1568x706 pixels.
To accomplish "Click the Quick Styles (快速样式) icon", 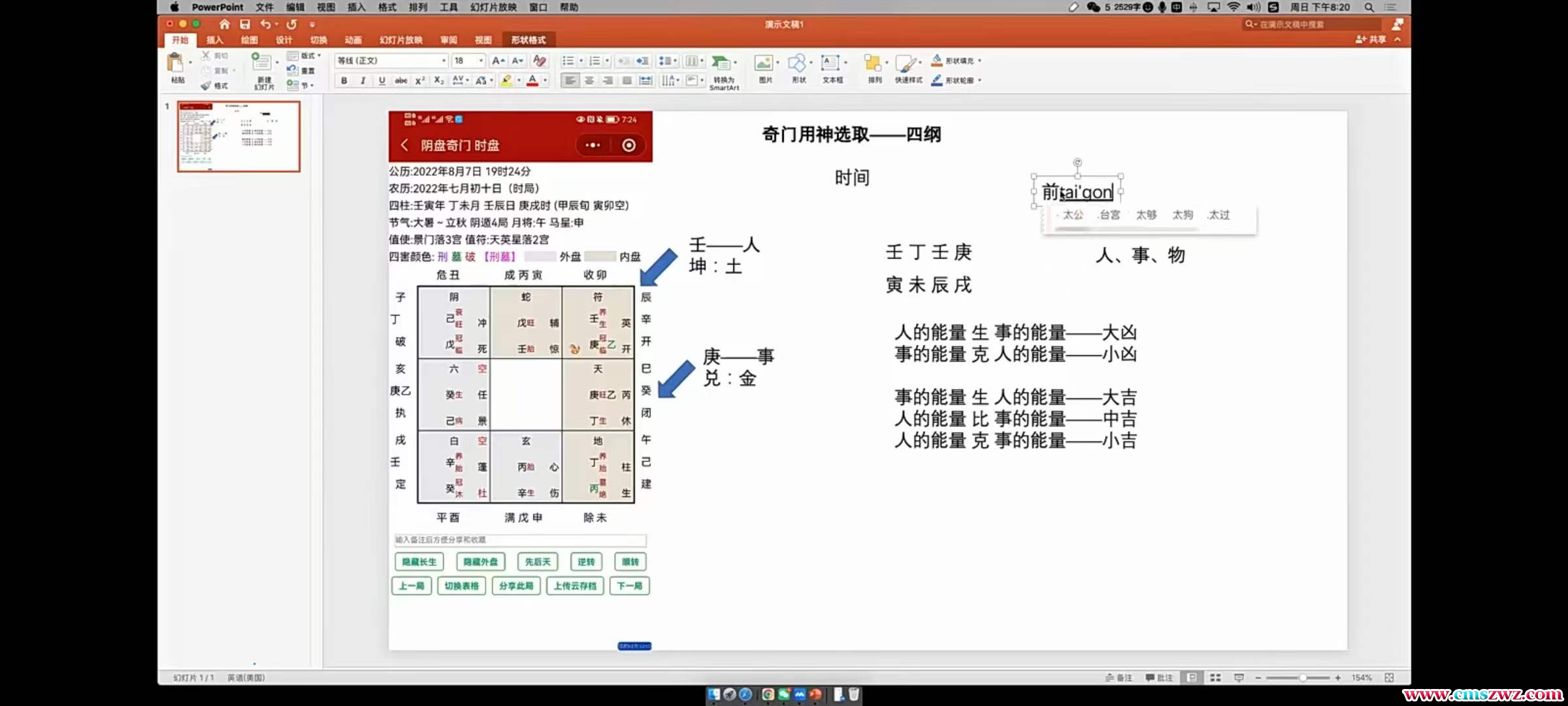I will [x=906, y=63].
